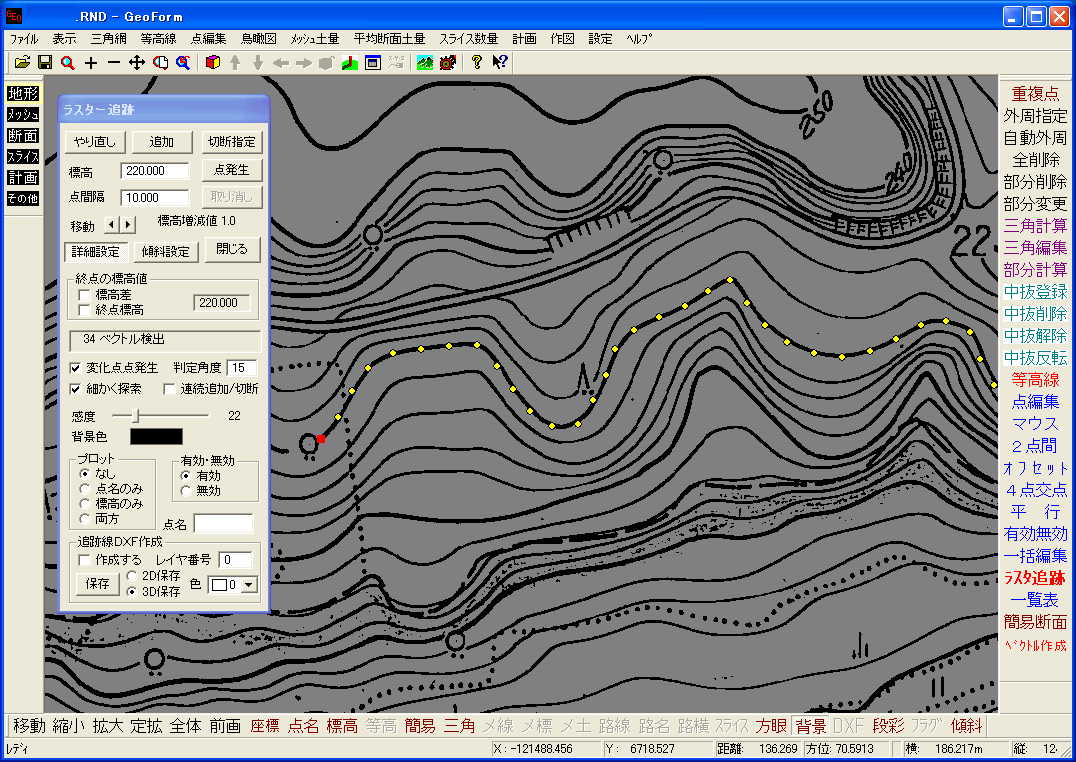This screenshot has width=1076, height=762.
Task: Select the red magnifier zoom icon
Action: click(x=67, y=62)
